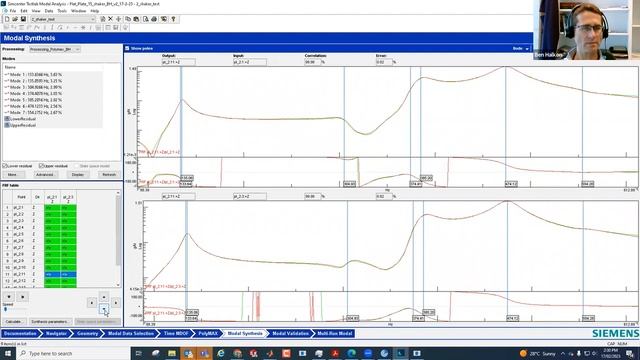Open the View menu
This screenshot has width=640, height=360.
pos(36,11)
